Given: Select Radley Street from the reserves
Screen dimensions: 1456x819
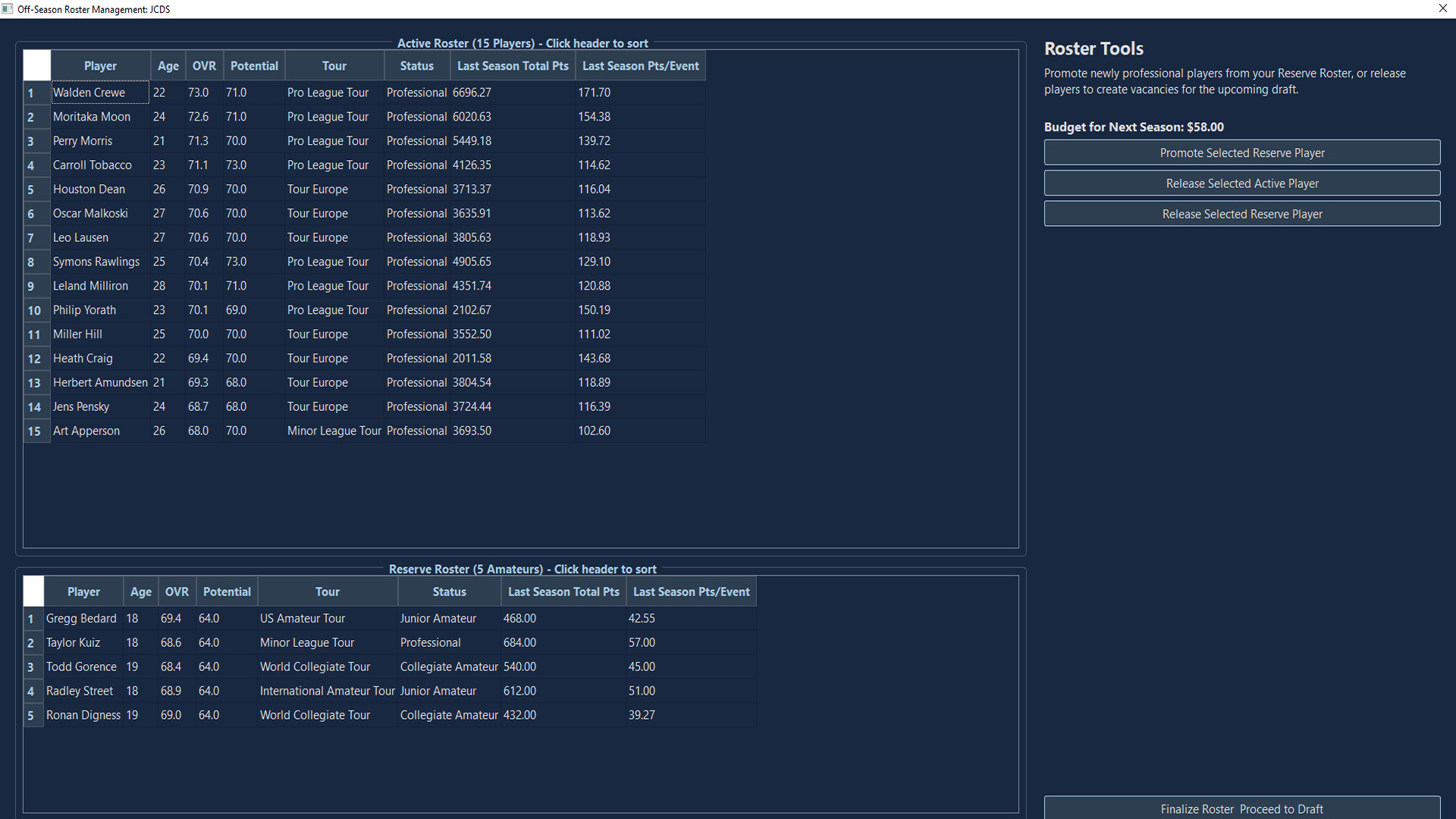Looking at the screenshot, I should [x=80, y=691].
